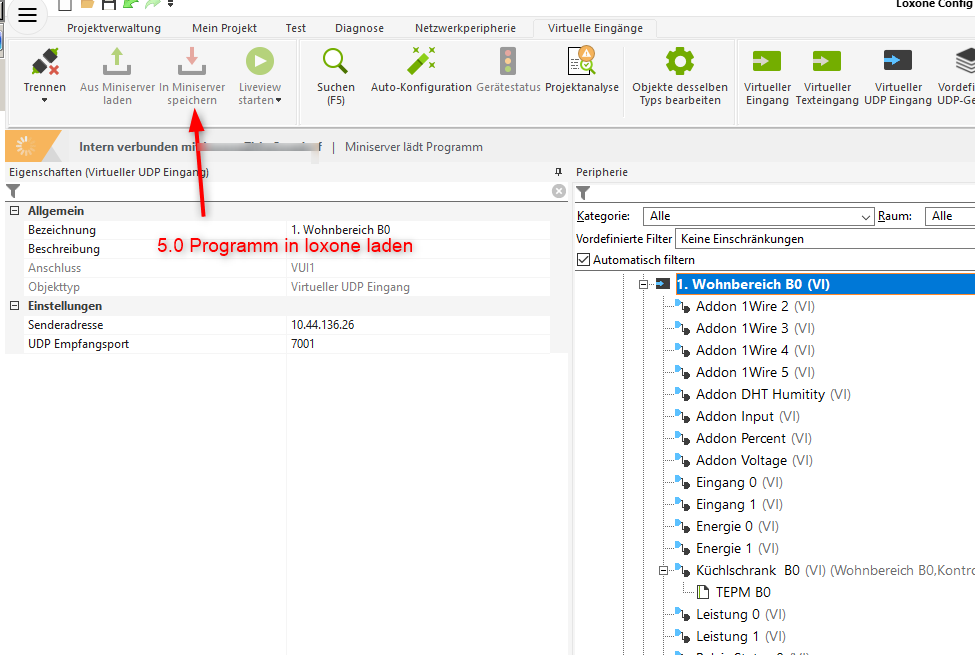Click the filter funnel in Eigenschaften panel
Image resolution: width=975 pixels, height=655 pixels.
click(13, 191)
